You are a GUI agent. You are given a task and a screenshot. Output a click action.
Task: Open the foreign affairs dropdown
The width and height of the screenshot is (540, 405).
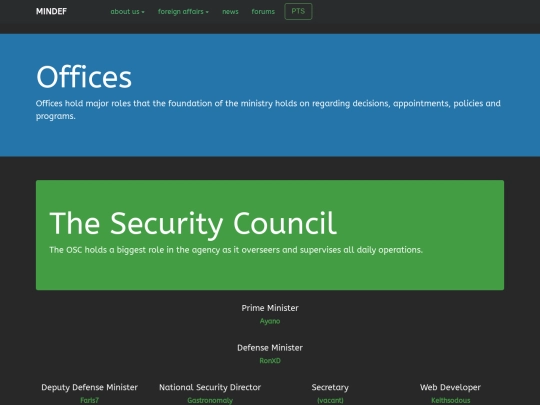183,11
